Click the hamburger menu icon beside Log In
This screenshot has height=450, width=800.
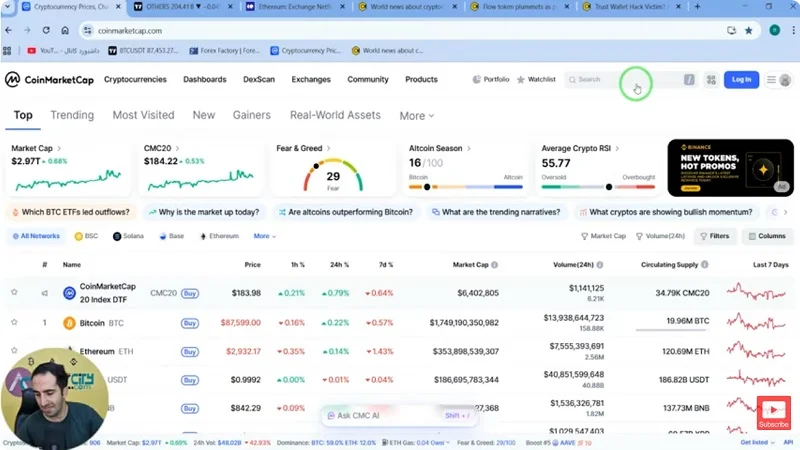pos(772,80)
